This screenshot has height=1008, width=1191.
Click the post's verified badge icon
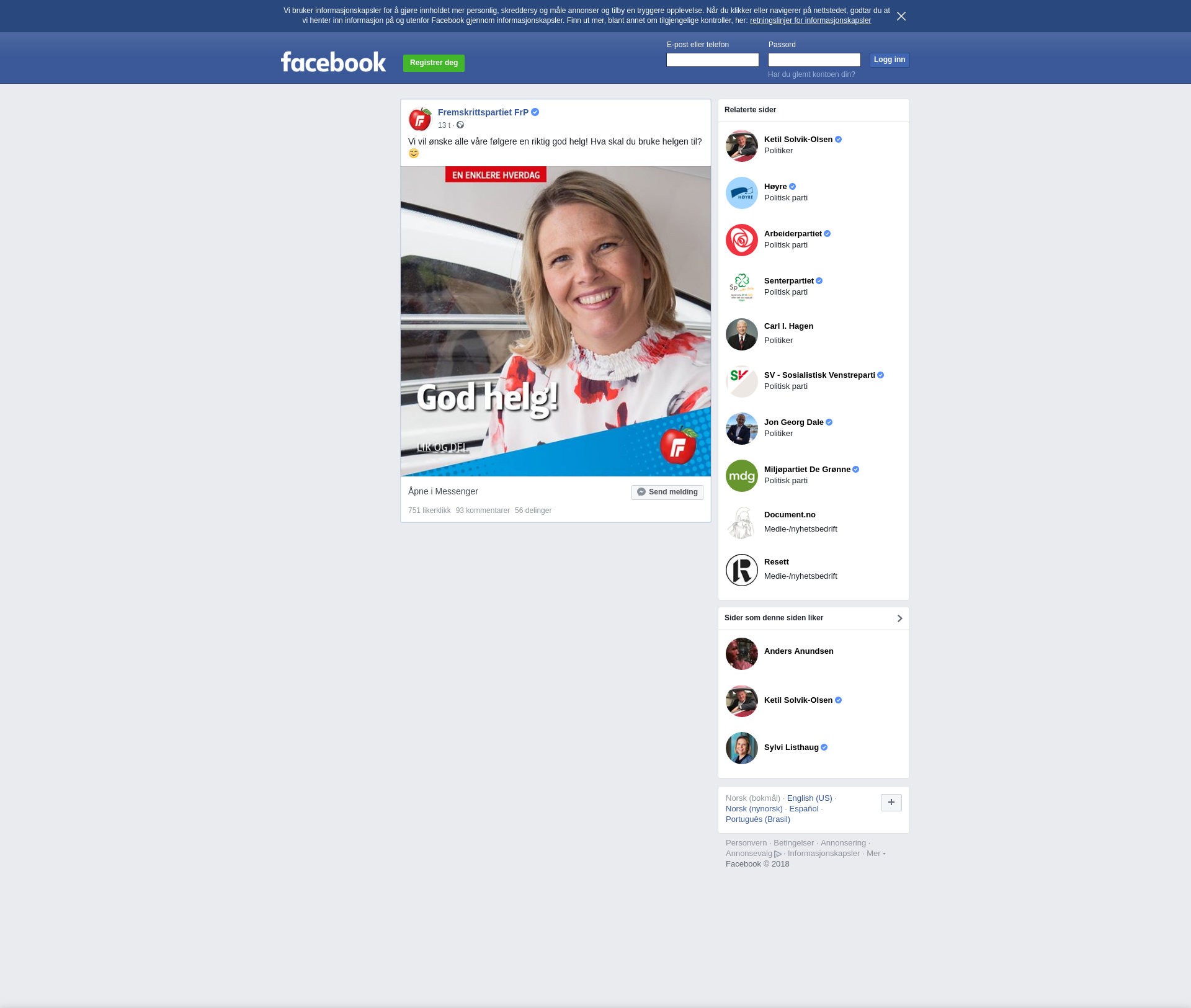pyautogui.click(x=535, y=112)
